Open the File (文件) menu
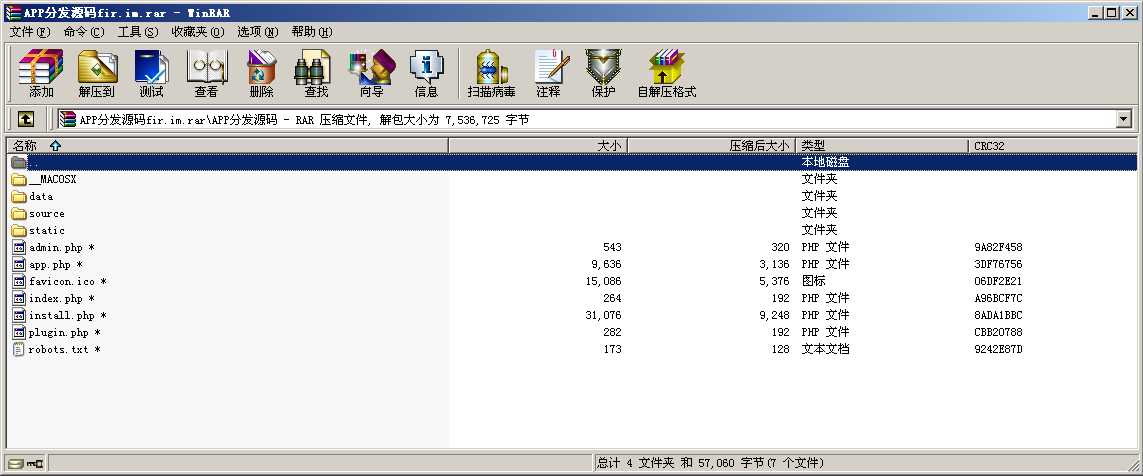1143x476 pixels. point(30,31)
